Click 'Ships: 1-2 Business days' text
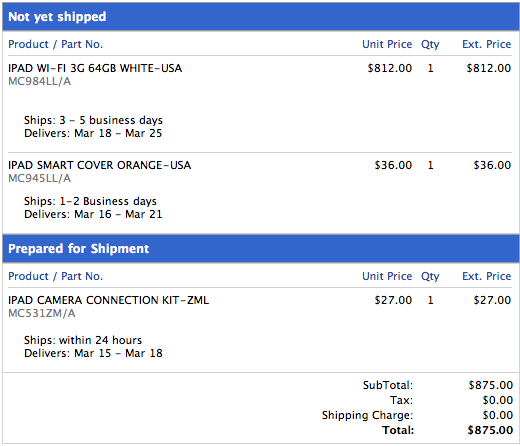The height and width of the screenshot is (446, 520). tap(90, 201)
